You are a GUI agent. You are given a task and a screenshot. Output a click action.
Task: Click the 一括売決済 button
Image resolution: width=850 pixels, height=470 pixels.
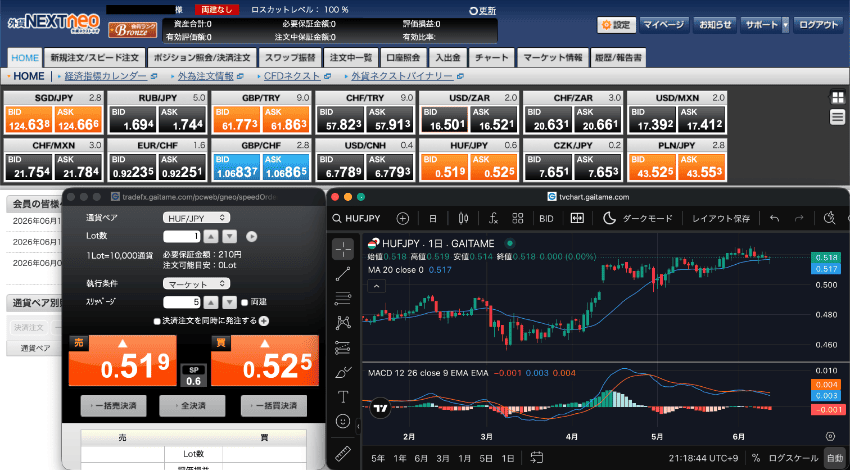[x=113, y=405]
